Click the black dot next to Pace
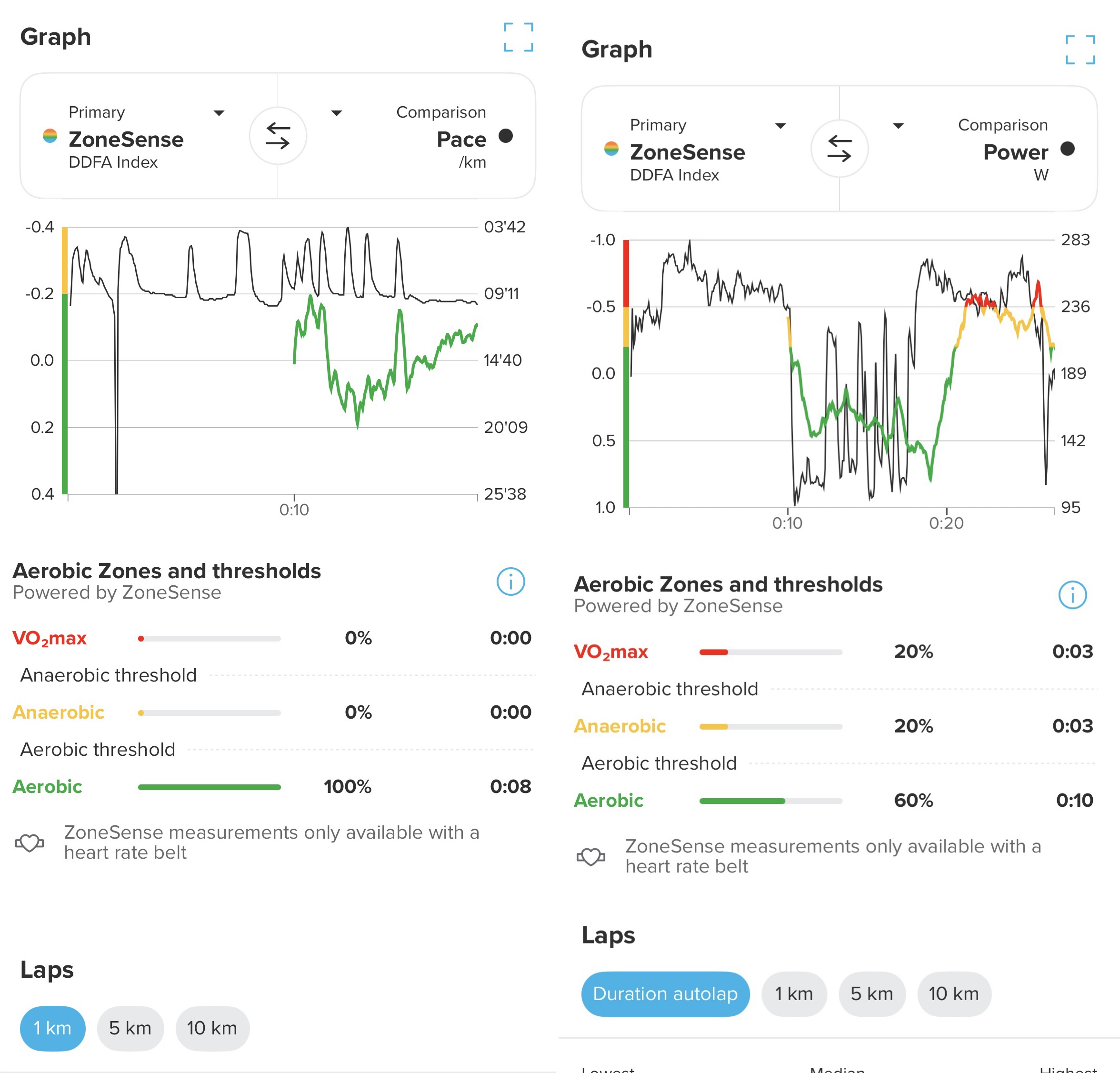Screen dimensions: 1120x1073 tap(505, 136)
